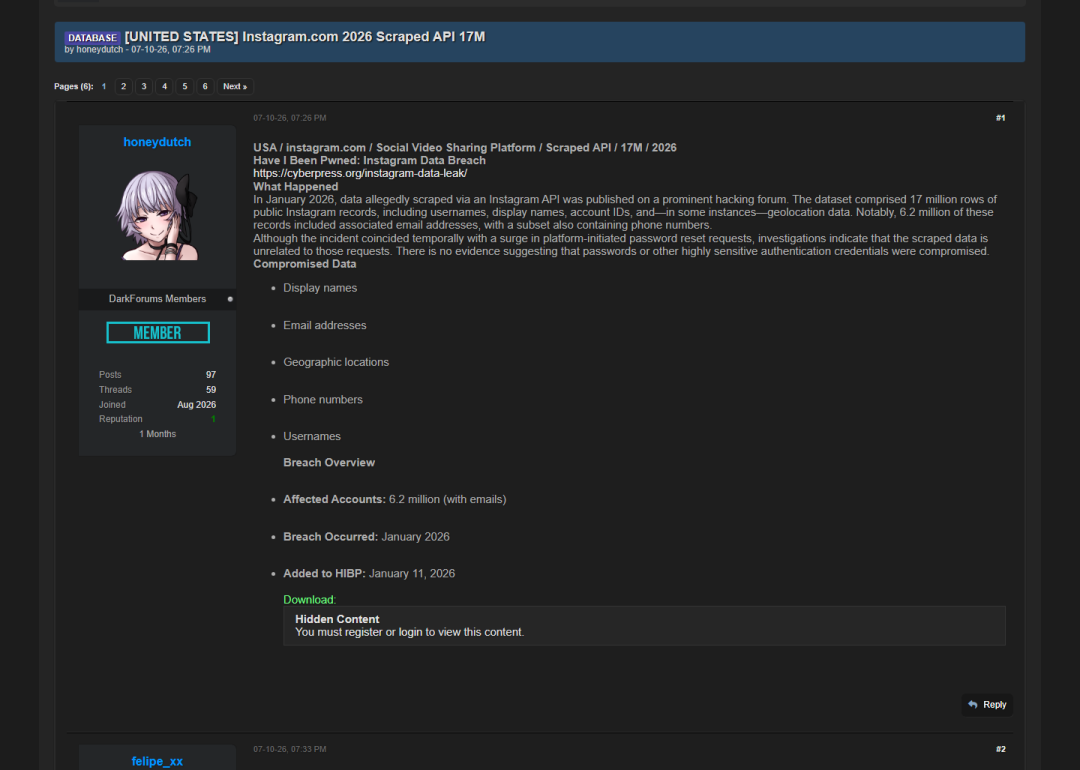Go to page 1 of the thread
The width and height of the screenshot is (1080, 770).
point(104,87)
